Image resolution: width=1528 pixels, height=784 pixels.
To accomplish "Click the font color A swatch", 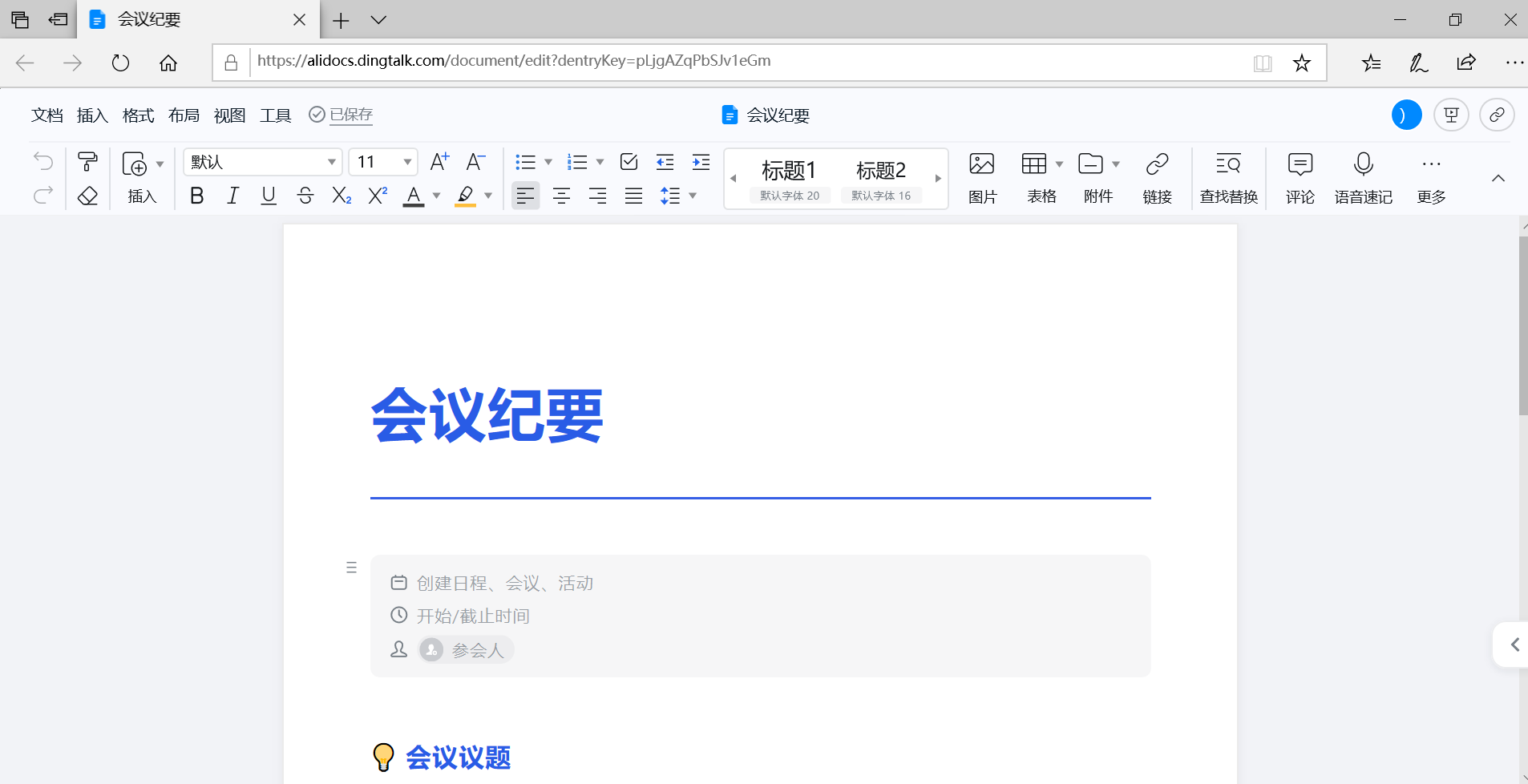I will [x=414, y=196].
